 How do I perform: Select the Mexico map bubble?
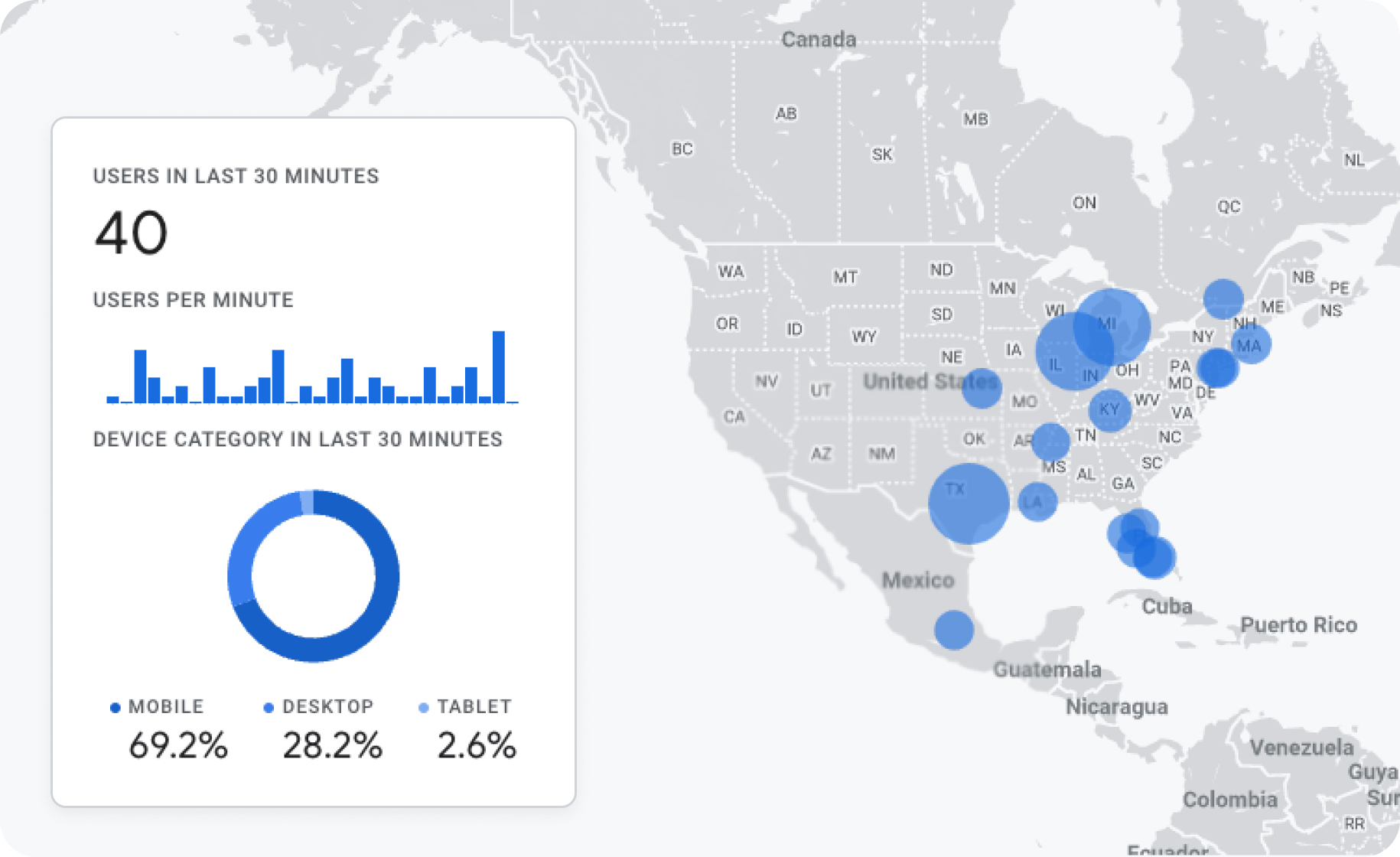point(953,630)
